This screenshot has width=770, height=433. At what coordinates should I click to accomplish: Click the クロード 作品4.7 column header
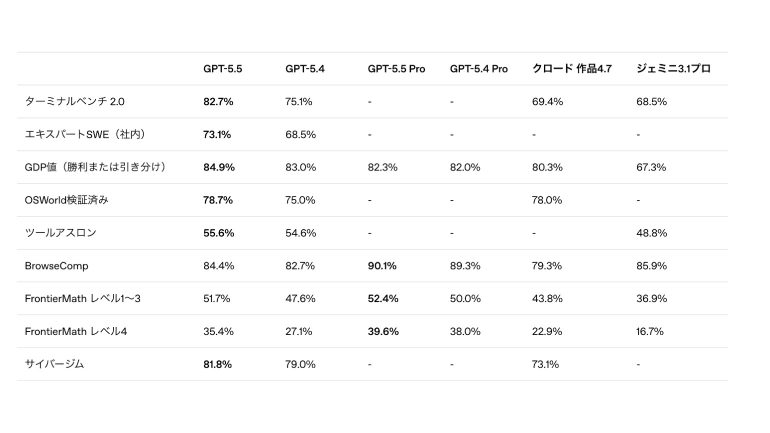(x=572, y=69)
